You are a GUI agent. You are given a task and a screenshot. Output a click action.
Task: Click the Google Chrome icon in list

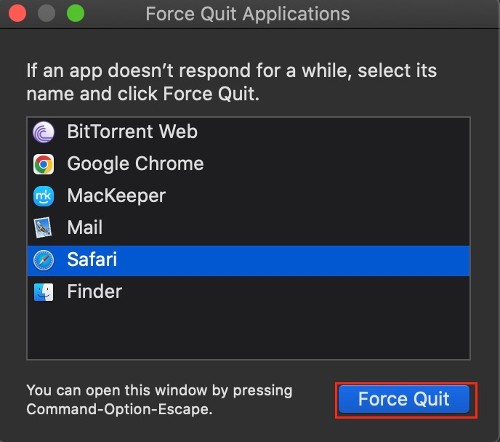tap(43, 164)
